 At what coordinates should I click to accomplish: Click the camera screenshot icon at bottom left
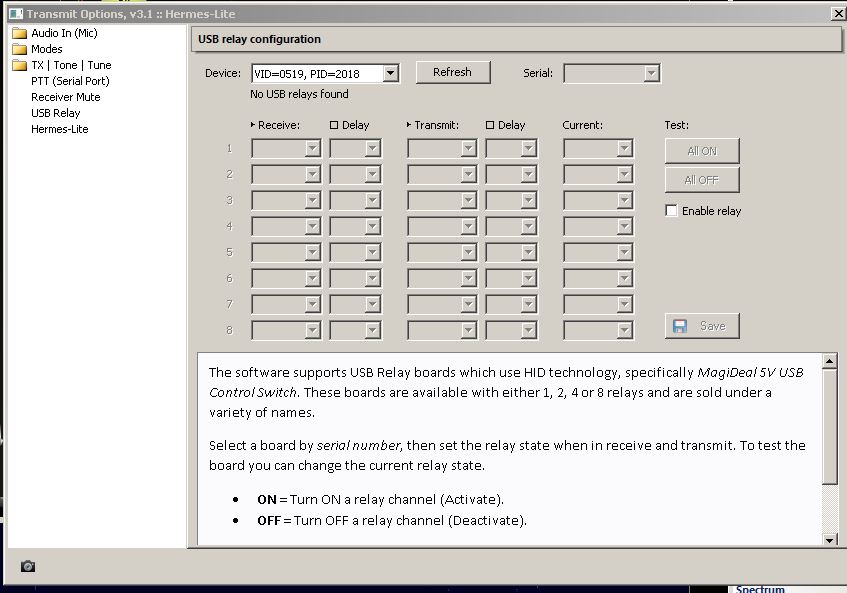pos(28,566)
